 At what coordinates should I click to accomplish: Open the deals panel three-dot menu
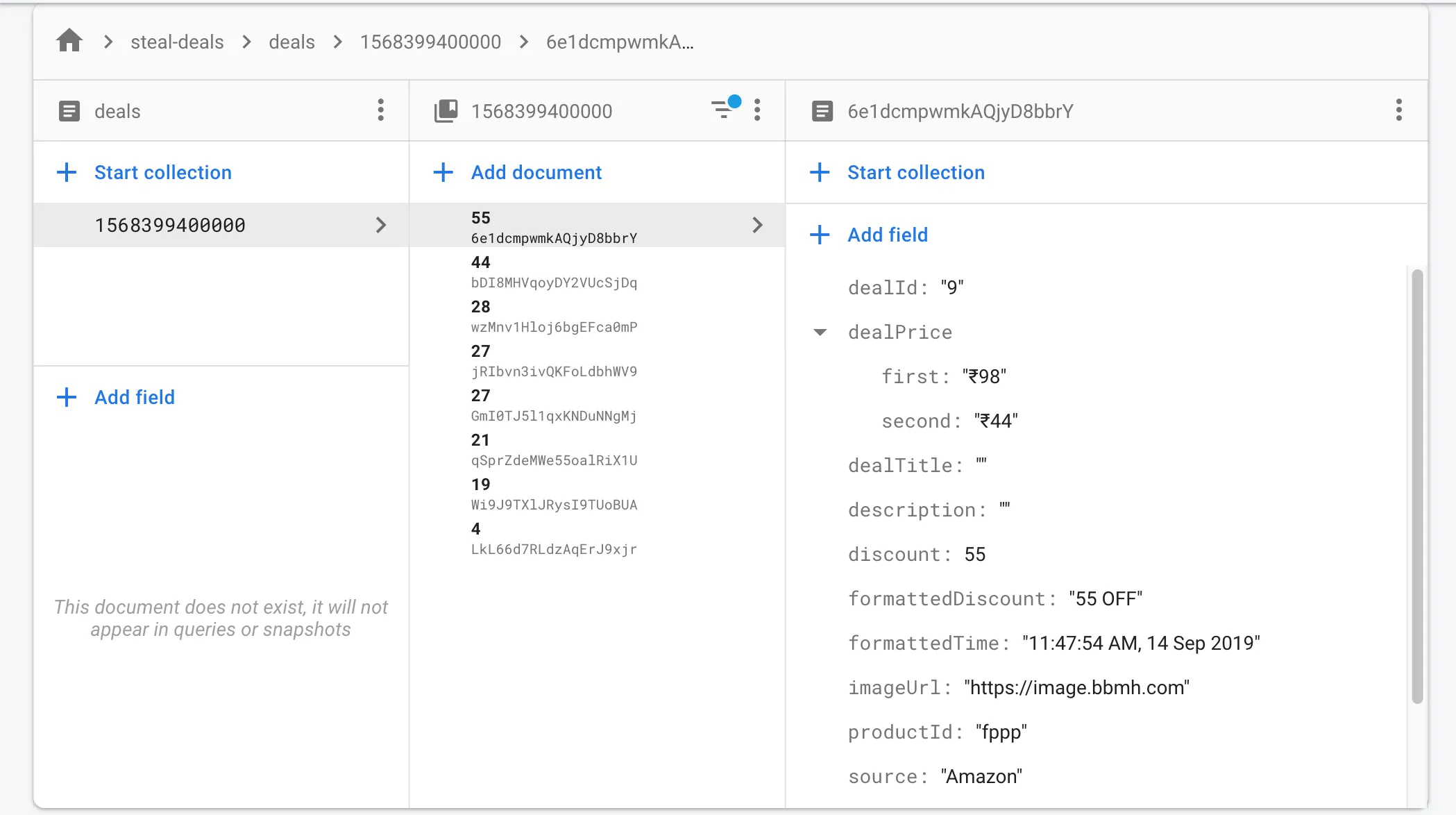tap(380, 110)
